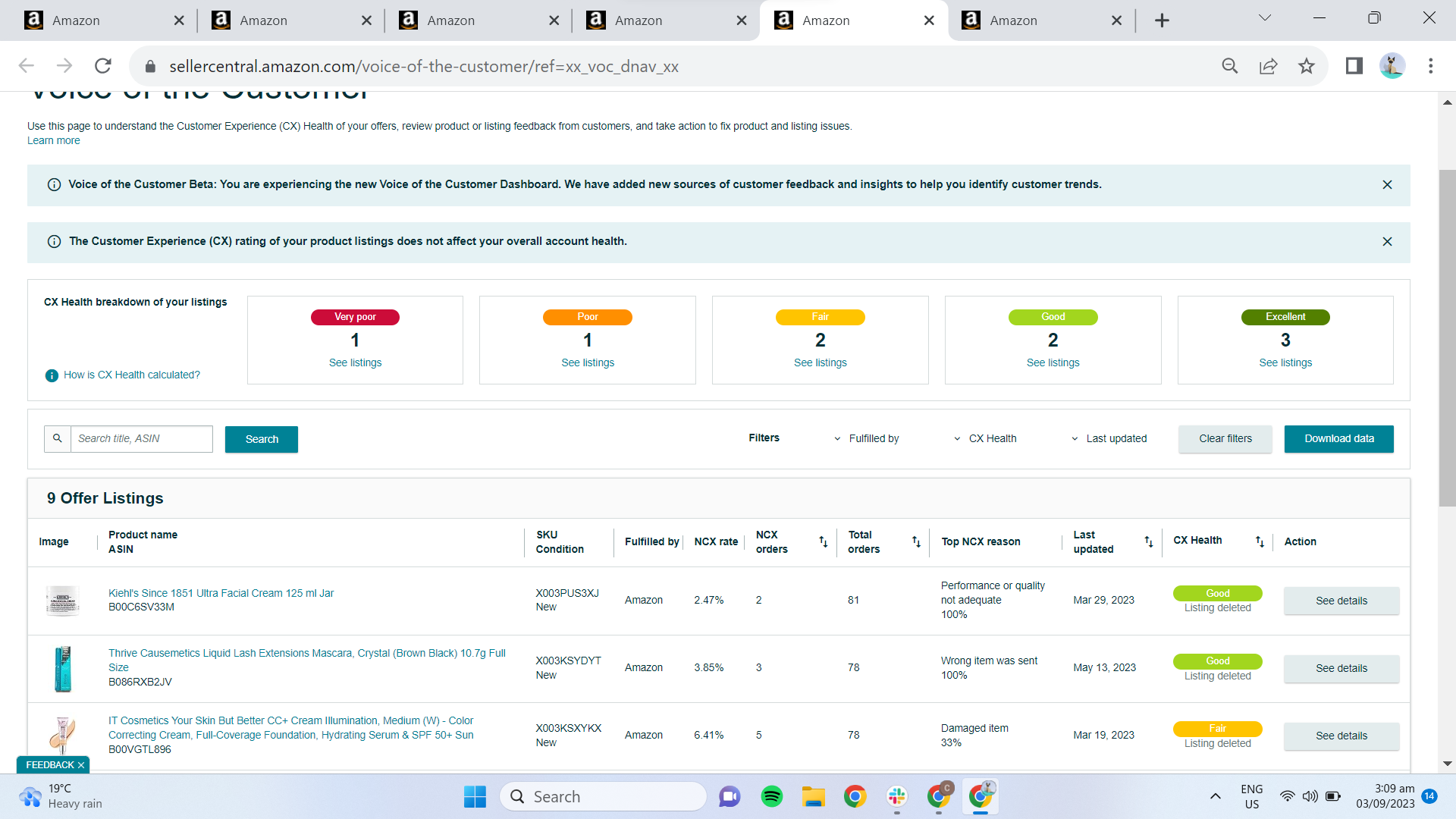Open the browser zoom magnifier icon
The width and height of the screenshot is (1456, 819).
pyautogui.click(x=1230, y=66)
